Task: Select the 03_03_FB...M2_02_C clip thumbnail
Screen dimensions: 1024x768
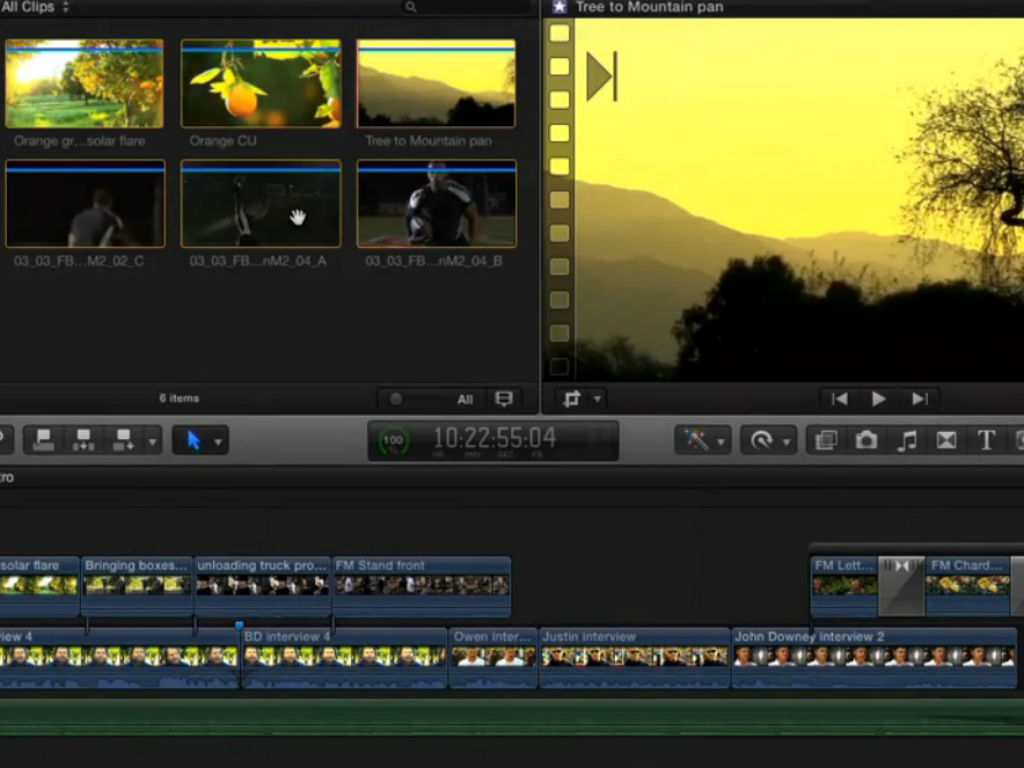Action: click(85, 204)
